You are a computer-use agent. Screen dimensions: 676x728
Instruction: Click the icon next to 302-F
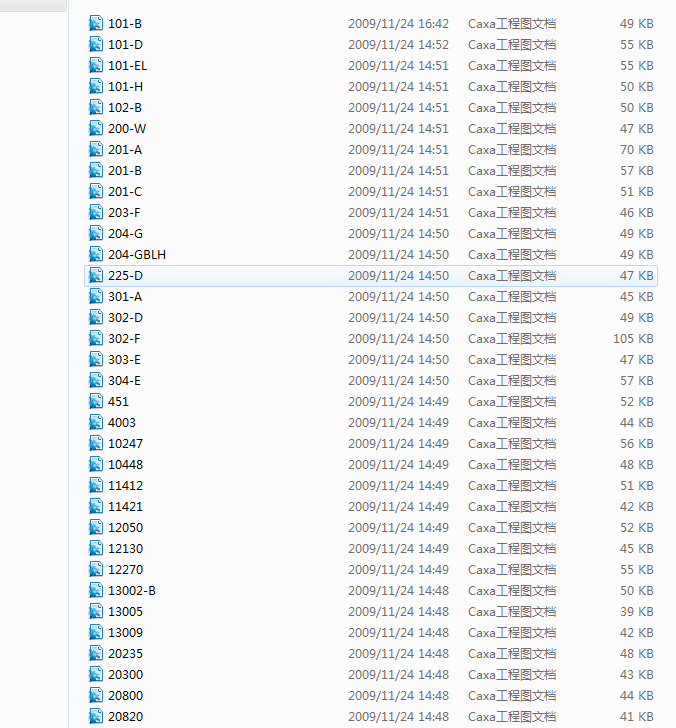click(96, 338)
